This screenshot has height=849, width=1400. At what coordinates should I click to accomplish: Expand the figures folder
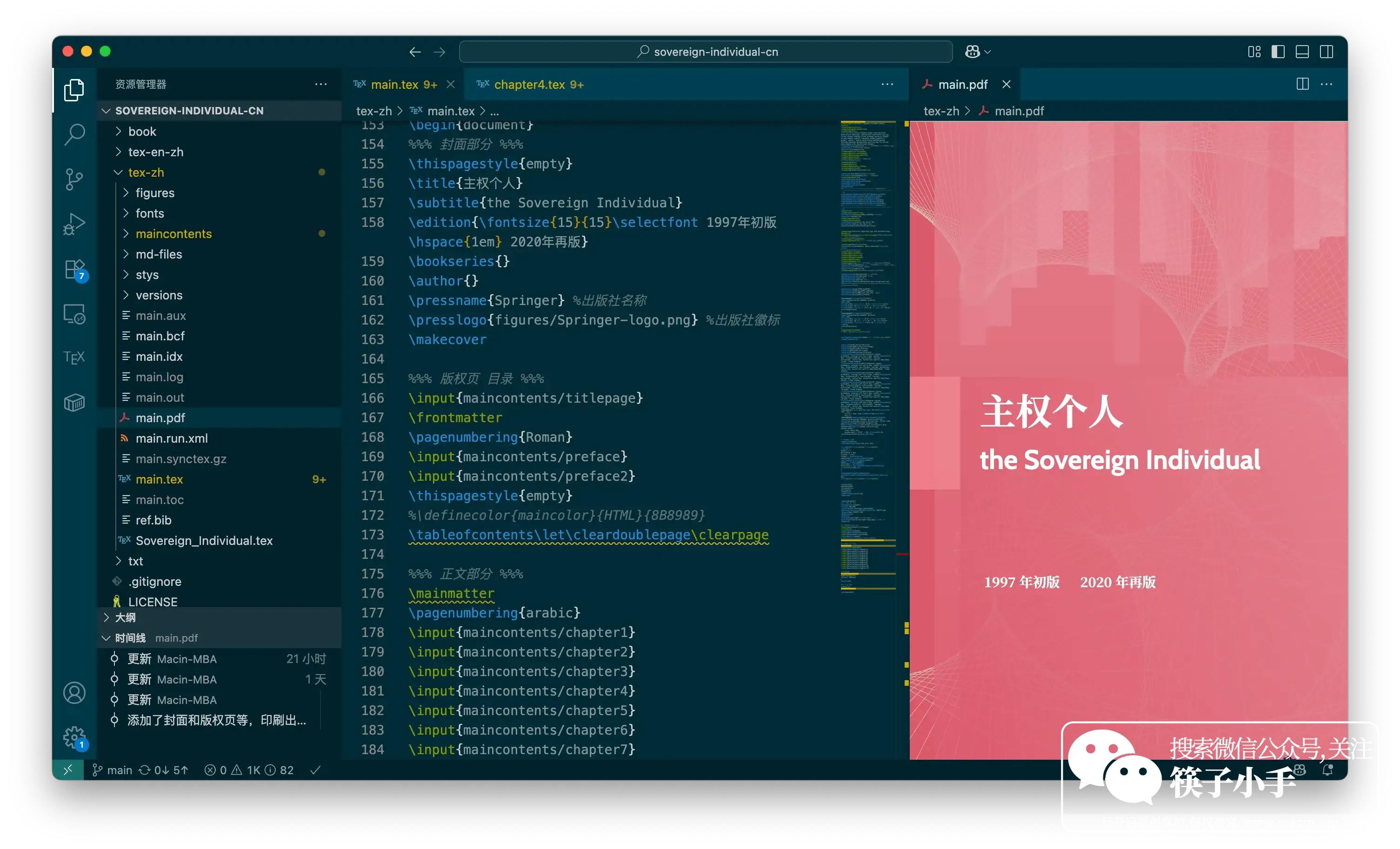[154, 193]
